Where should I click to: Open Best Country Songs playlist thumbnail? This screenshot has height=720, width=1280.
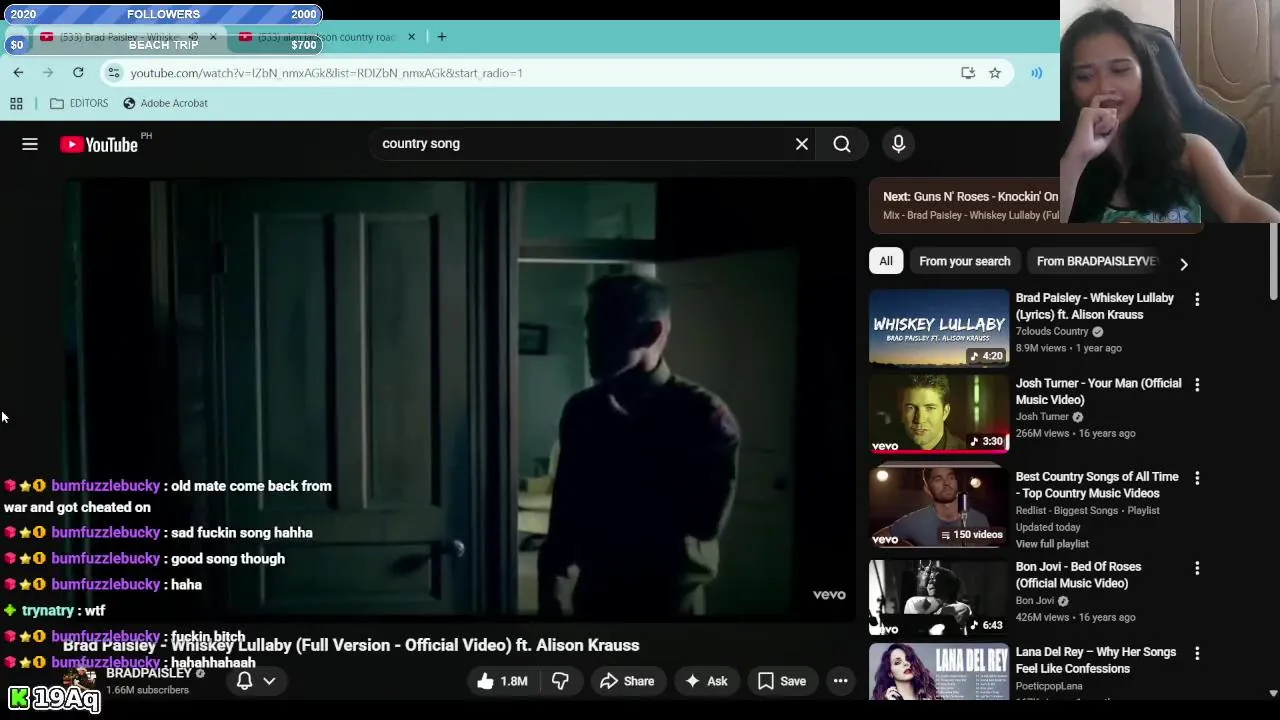(x=939, y=507)
